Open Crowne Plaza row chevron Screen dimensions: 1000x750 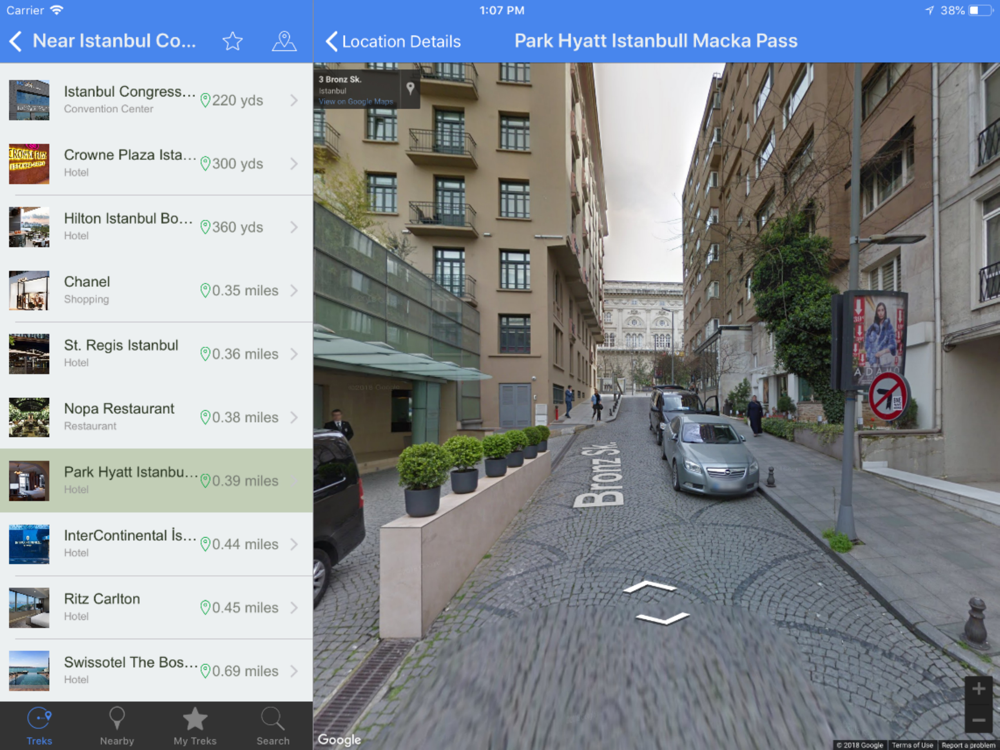[x=294, y=164]
